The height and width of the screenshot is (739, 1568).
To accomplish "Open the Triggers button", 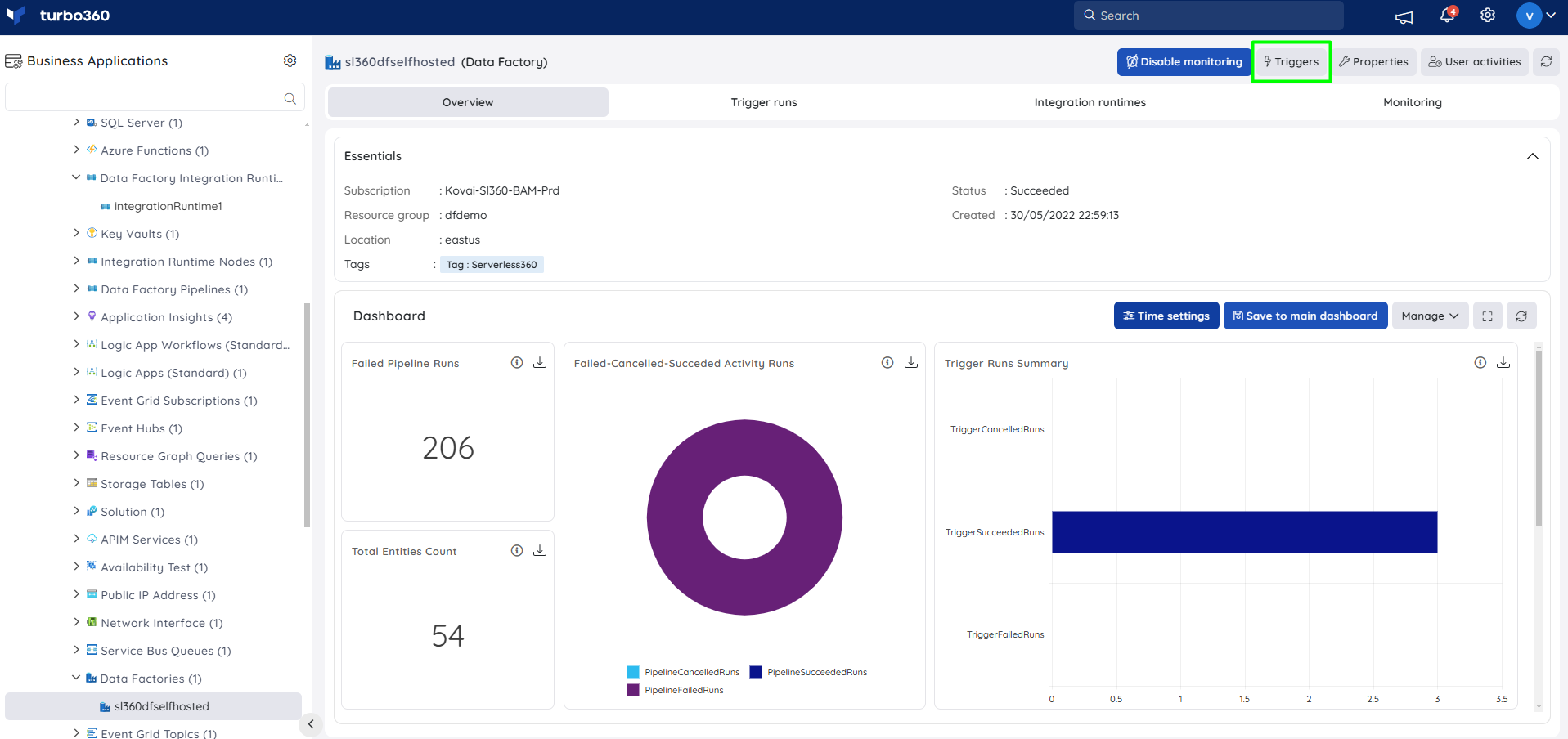I will pos(1292,61).
